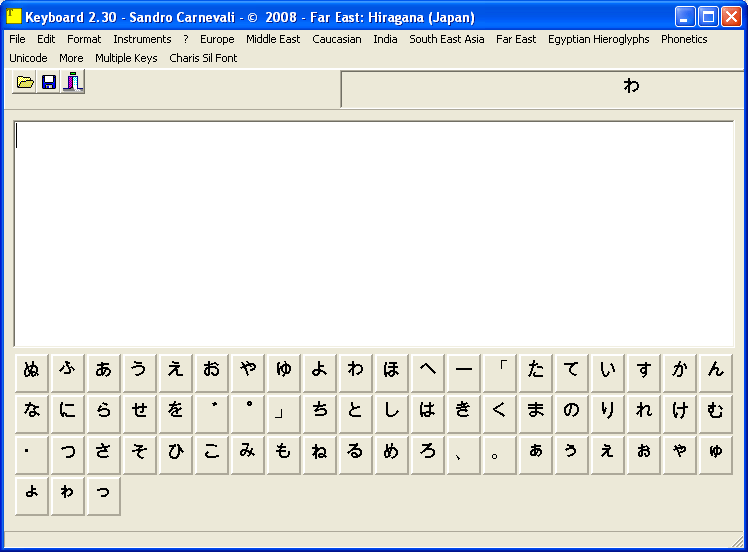
Task: Open the Far East menu
Action: (516, 39)
